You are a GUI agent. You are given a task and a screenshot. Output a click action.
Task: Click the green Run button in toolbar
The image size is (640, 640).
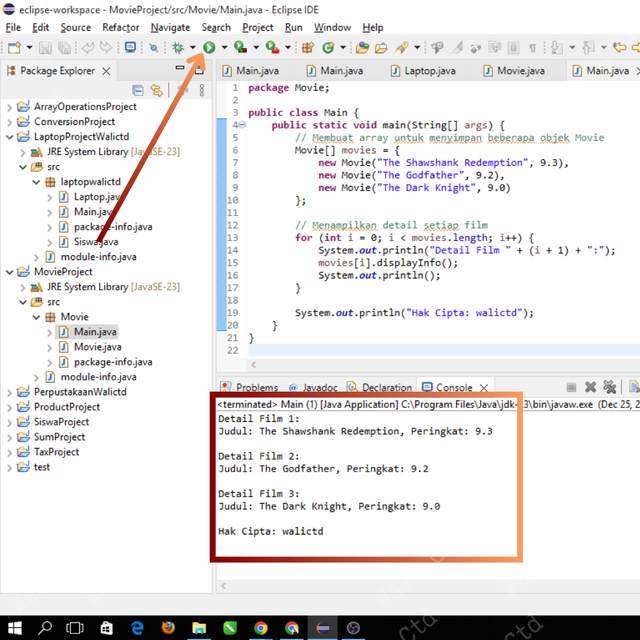210,47
